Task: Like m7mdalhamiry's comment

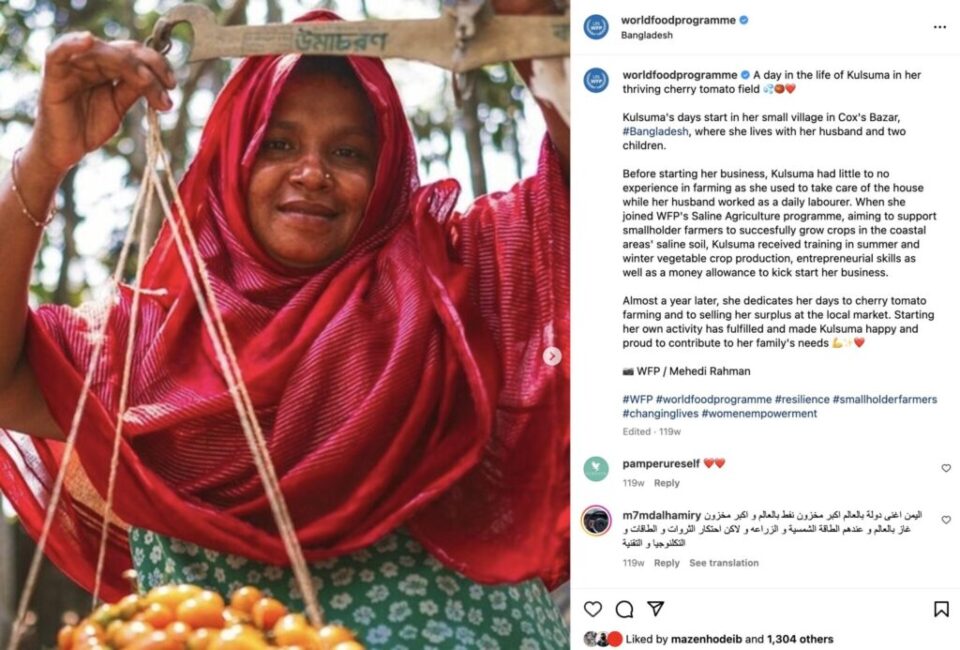Action: [946, 520]
